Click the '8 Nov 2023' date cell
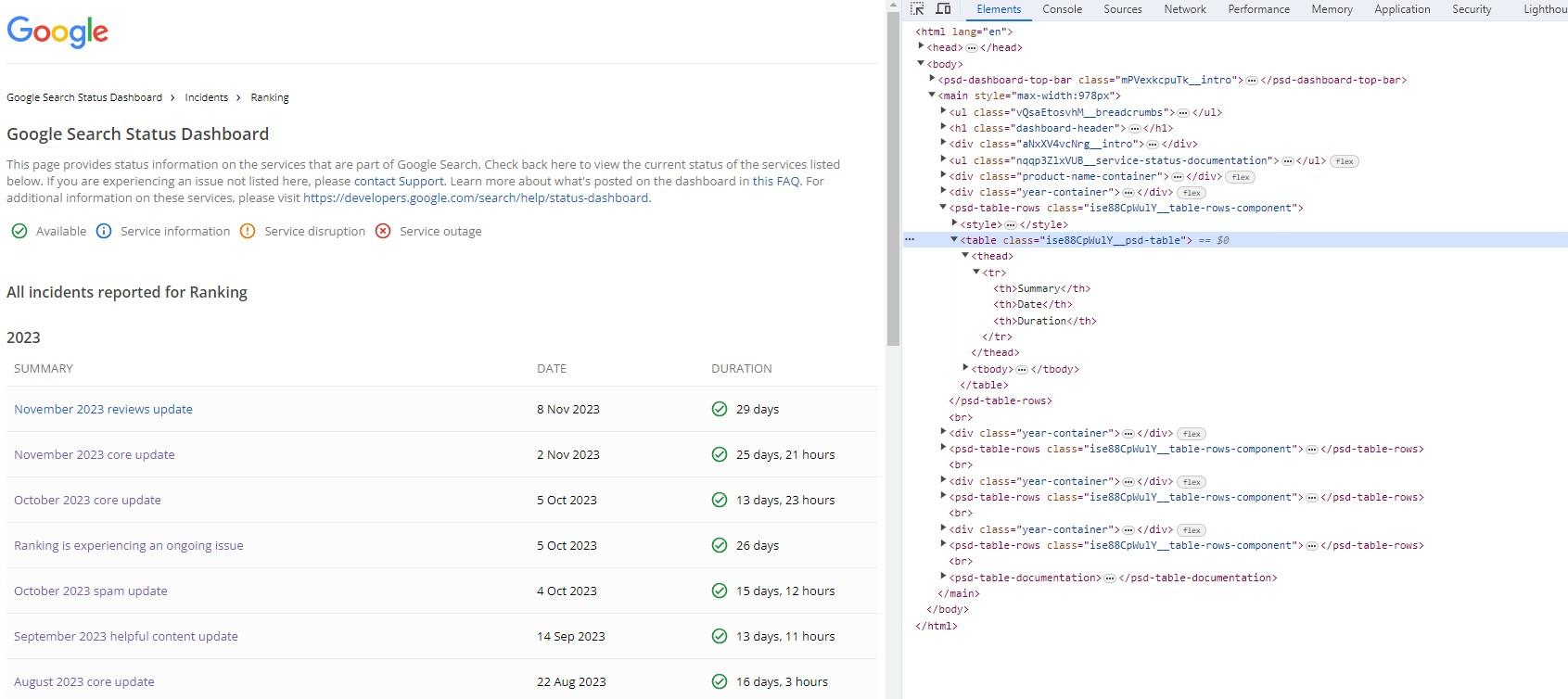 coord(568,409)
